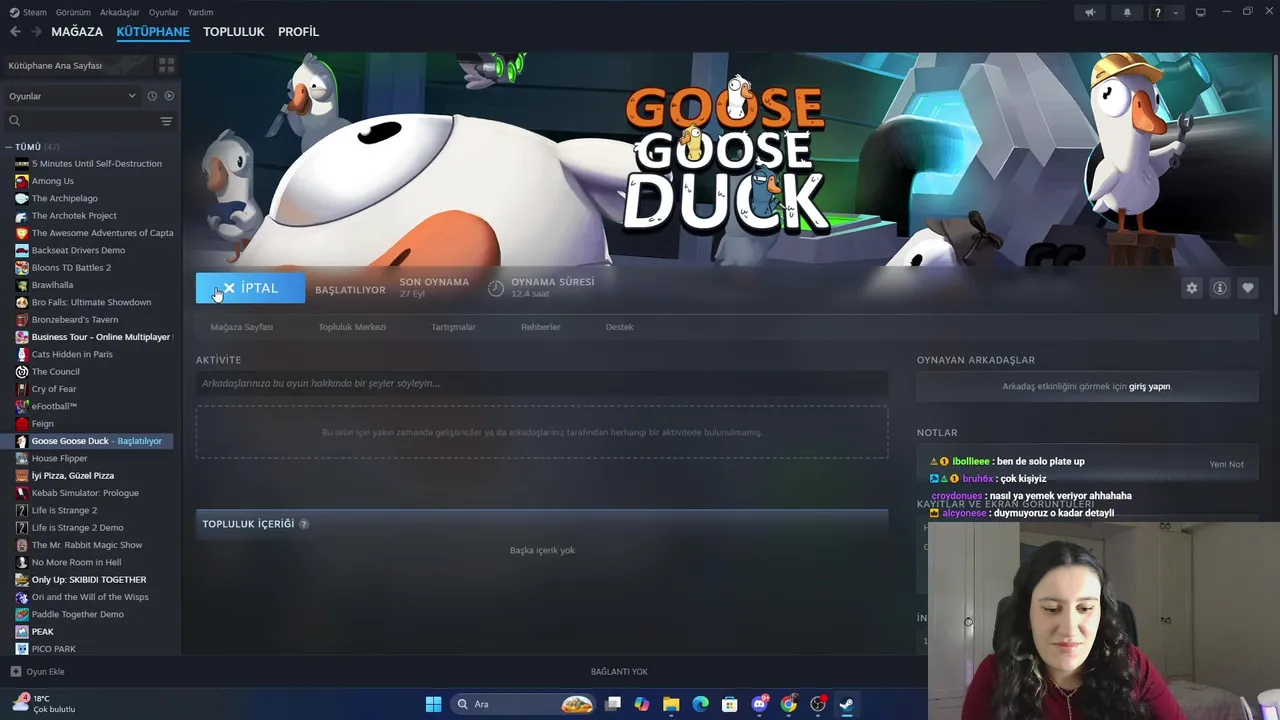Open the Görünüm menu

click(x=73, y=12)
